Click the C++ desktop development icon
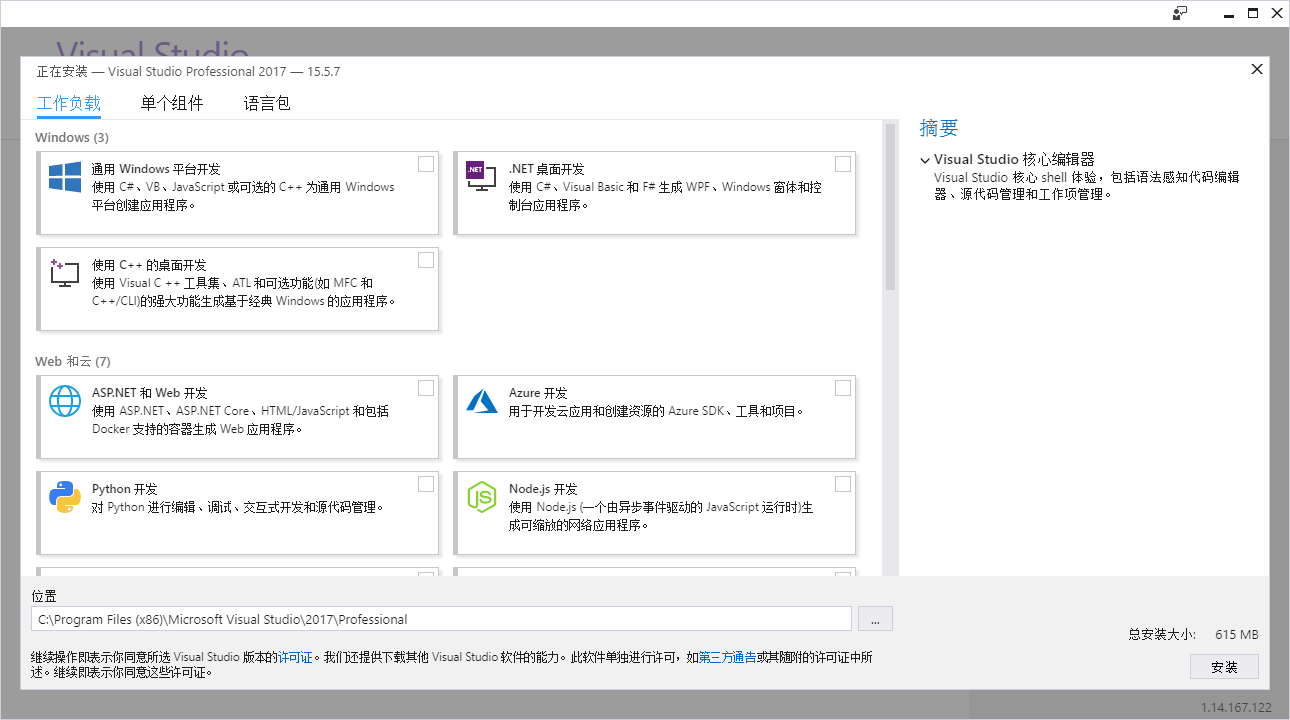Screen dimensions: 1290x720 point(64,272)
